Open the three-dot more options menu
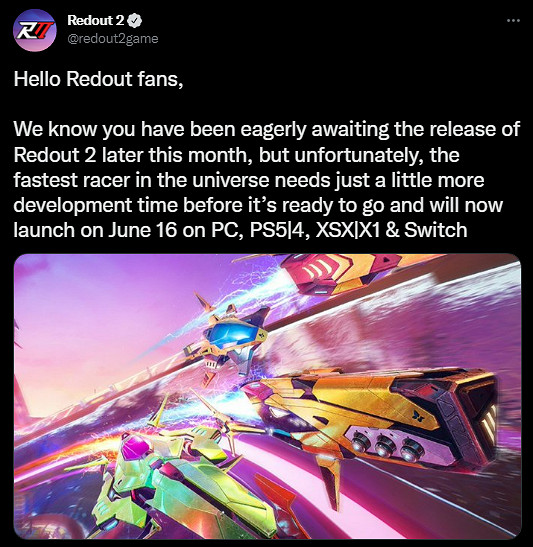533x547 pixels. click(x=513, y=21)
